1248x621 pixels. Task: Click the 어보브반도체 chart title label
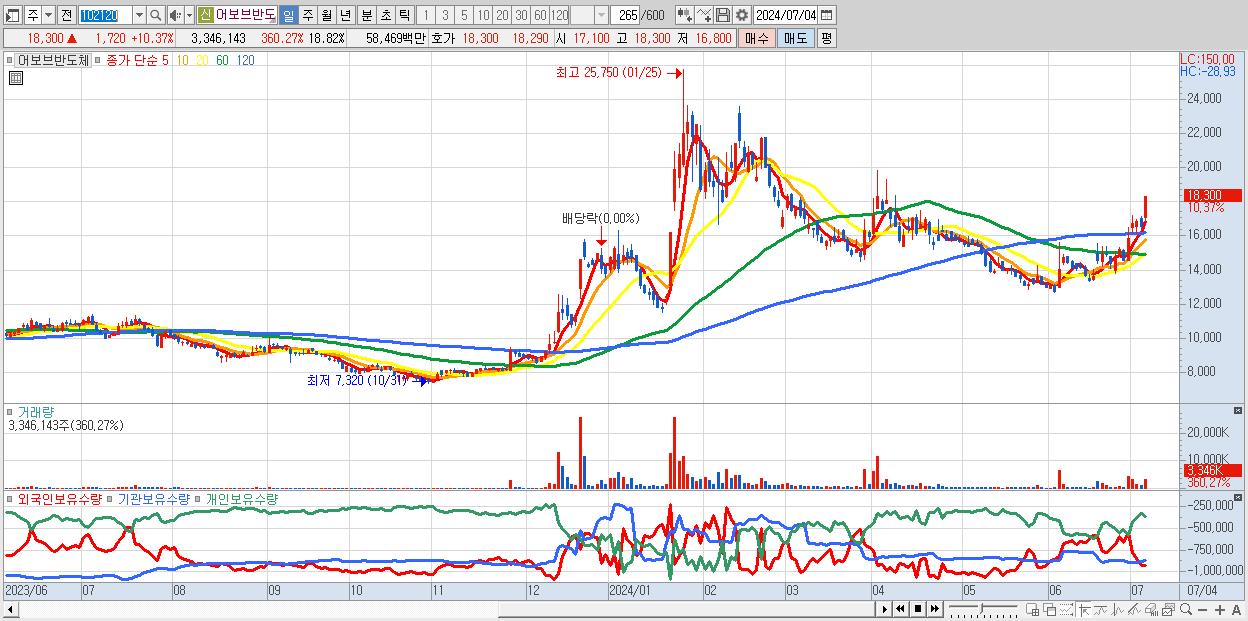click(x=53, y=60)
